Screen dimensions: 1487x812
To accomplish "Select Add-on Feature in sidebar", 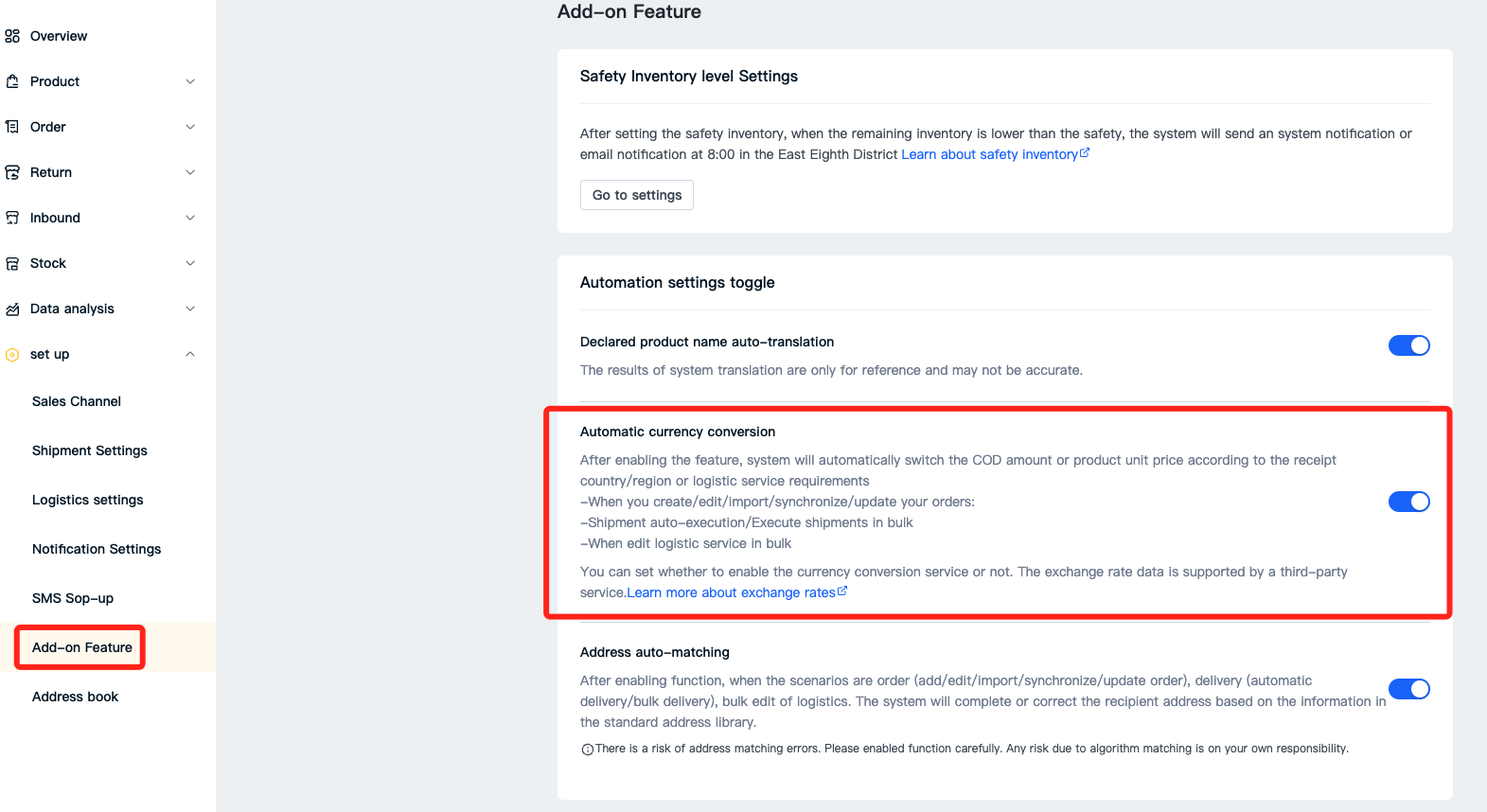I will pos(82,647).
